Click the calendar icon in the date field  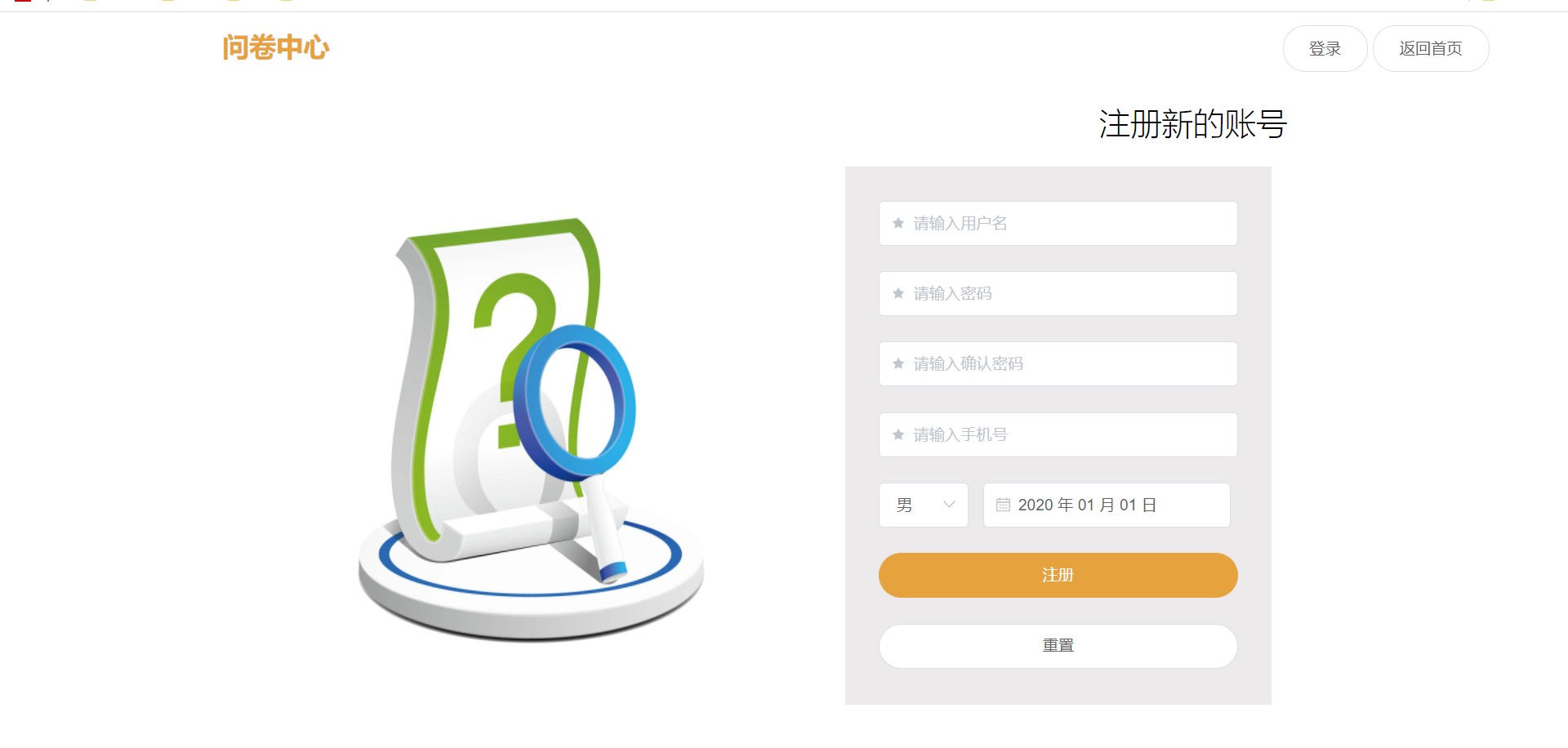tap(1003, 505)
